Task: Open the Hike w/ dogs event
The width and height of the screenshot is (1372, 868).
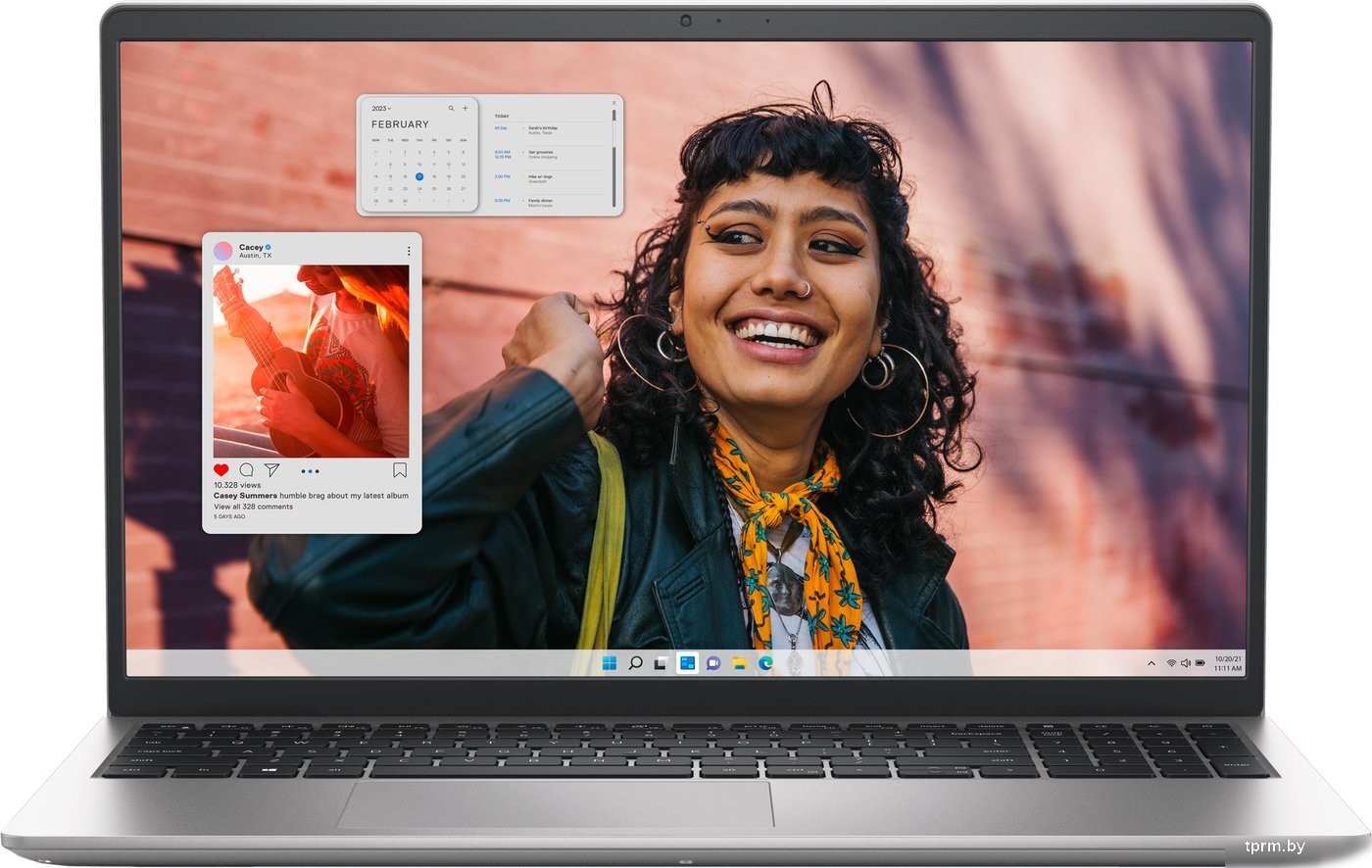Action: (x=540, y=178)
